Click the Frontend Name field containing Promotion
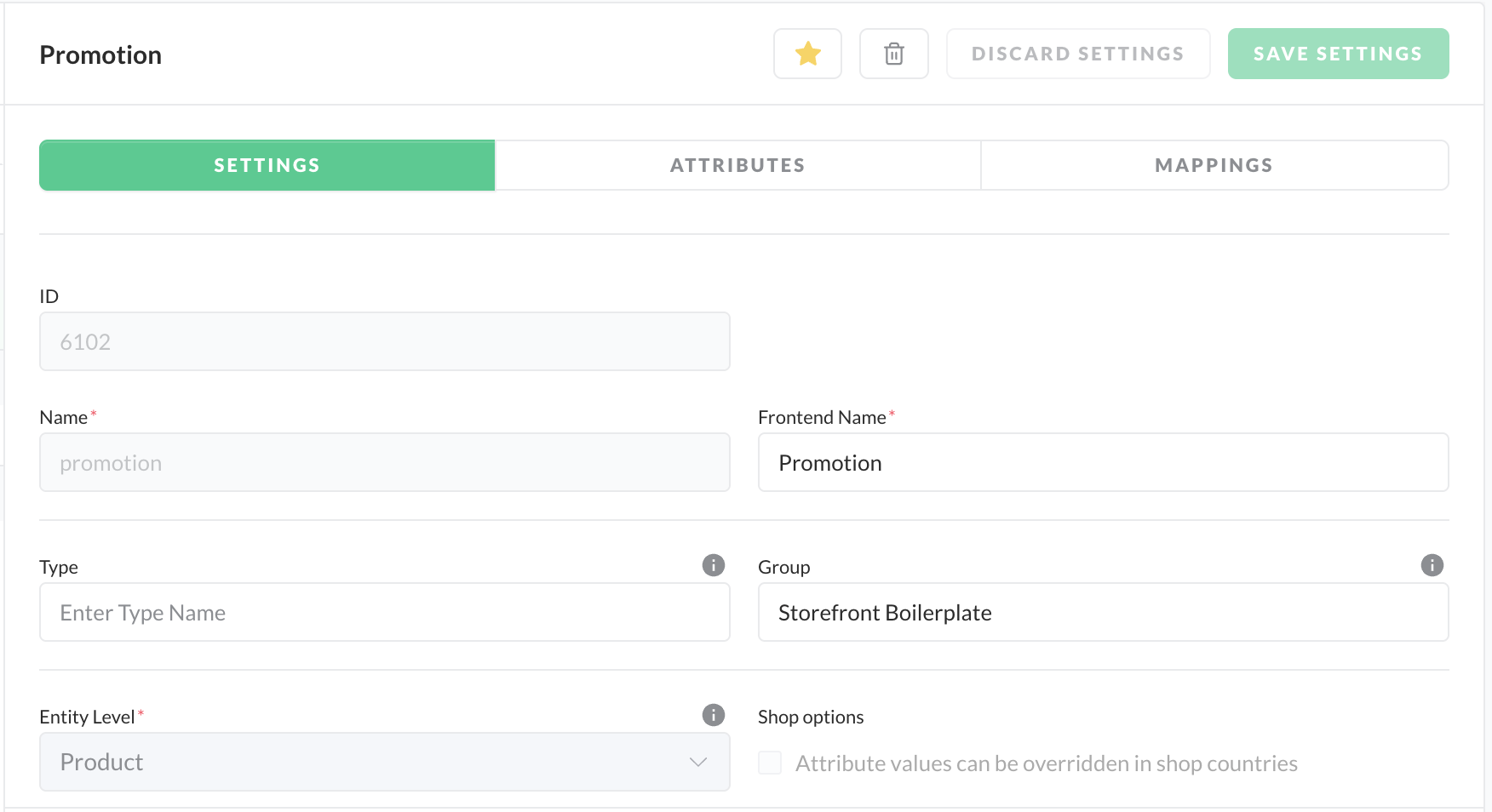Viewport: 1492px width, 812px height. 1103,463
